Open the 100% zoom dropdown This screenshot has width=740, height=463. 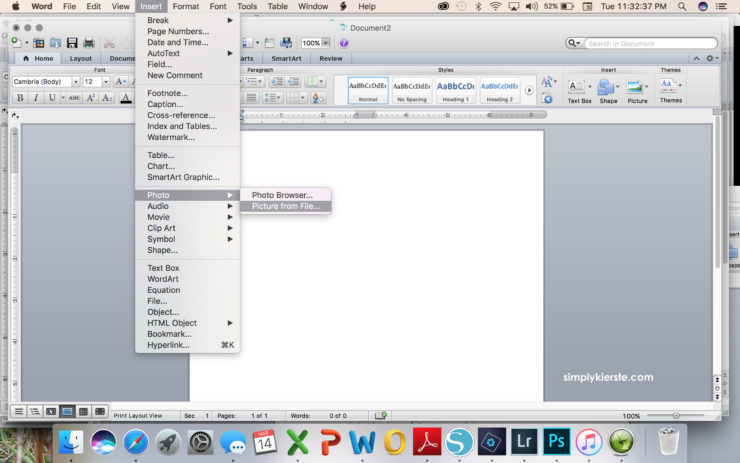click(326, 43)
